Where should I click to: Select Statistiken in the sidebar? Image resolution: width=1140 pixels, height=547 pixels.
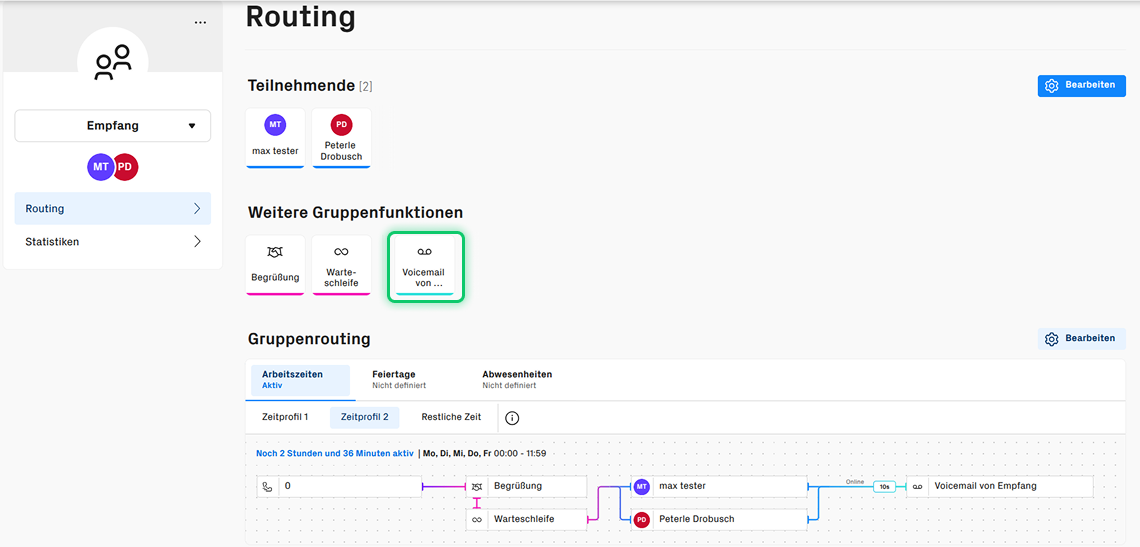coord(113,241)
